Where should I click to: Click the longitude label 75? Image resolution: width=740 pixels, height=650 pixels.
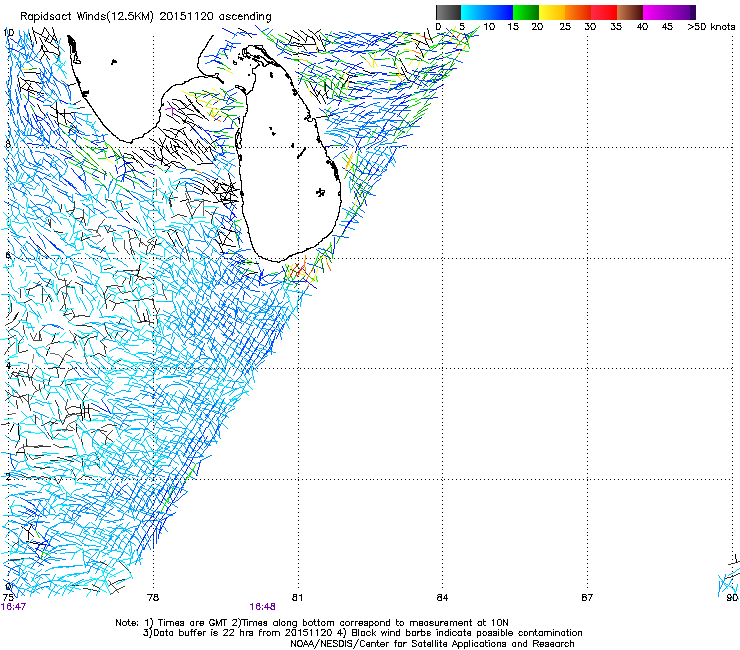[x=8, y=598]
